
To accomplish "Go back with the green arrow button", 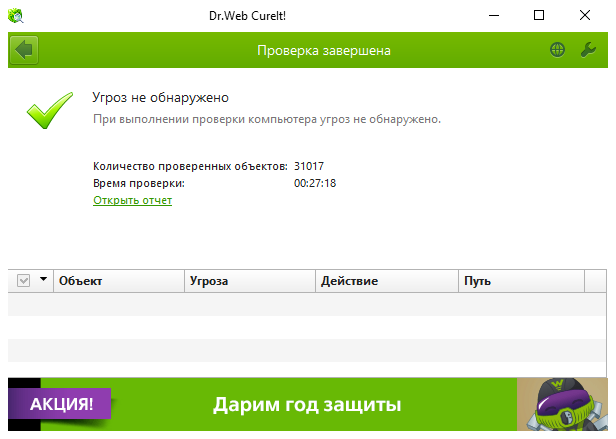I will [x=24, y=50].
